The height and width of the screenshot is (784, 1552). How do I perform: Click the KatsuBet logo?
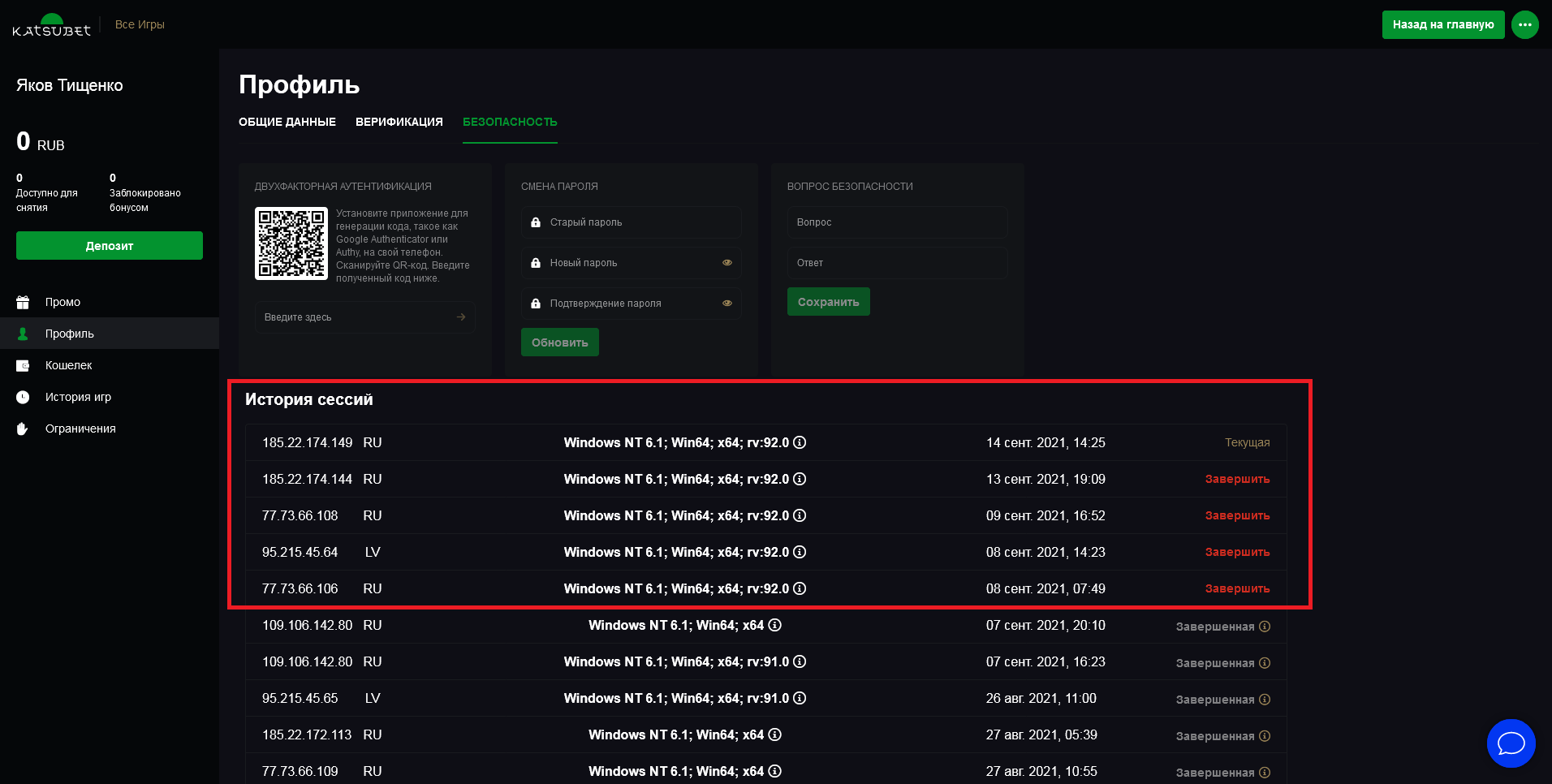[51, 25]
